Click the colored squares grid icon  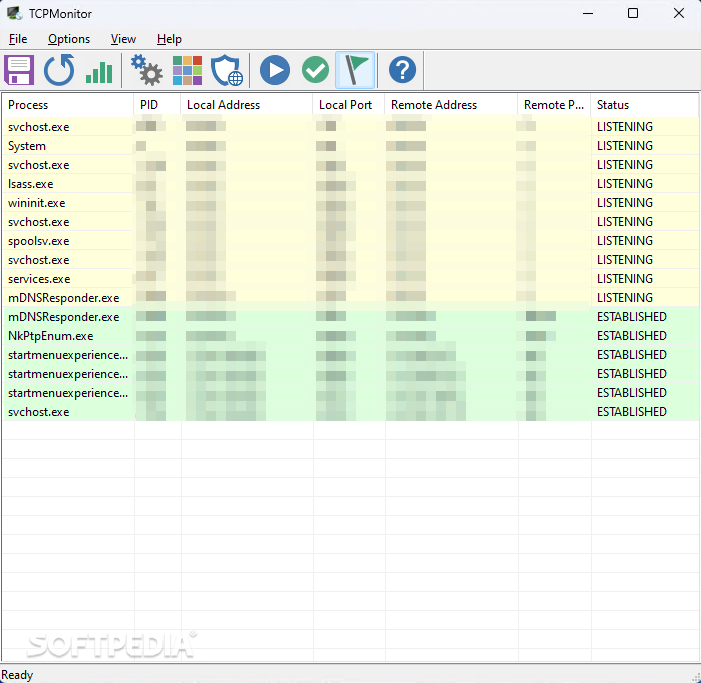(188, 70)
